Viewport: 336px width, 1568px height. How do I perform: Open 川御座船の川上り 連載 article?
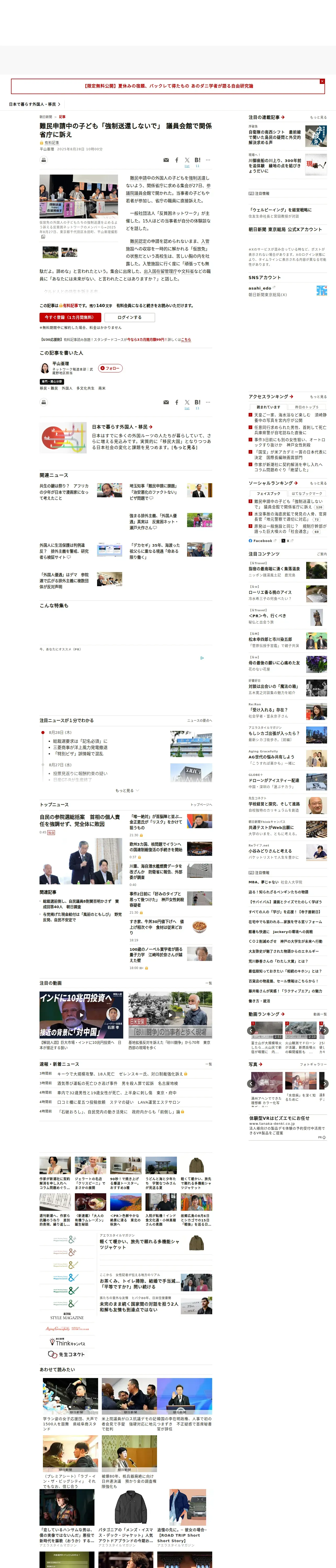click(x=275, y=166)
